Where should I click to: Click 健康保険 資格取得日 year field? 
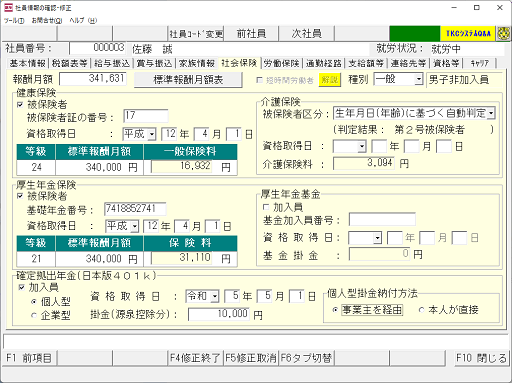[169, 134]
